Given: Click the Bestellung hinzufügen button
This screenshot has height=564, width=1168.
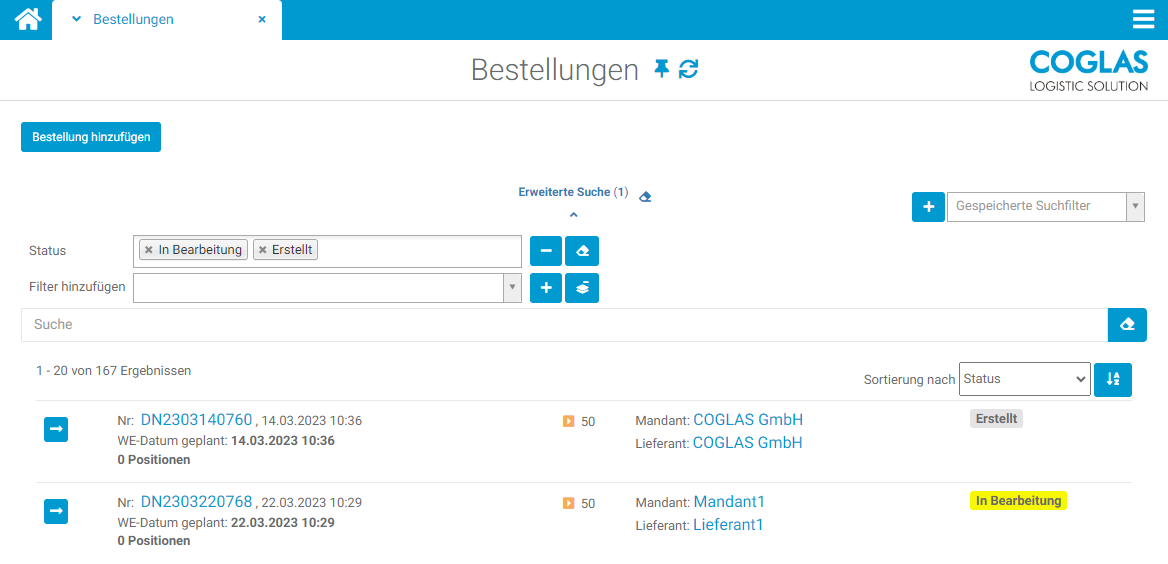Looking at the screenshot, I should click(x=91, y=137).
